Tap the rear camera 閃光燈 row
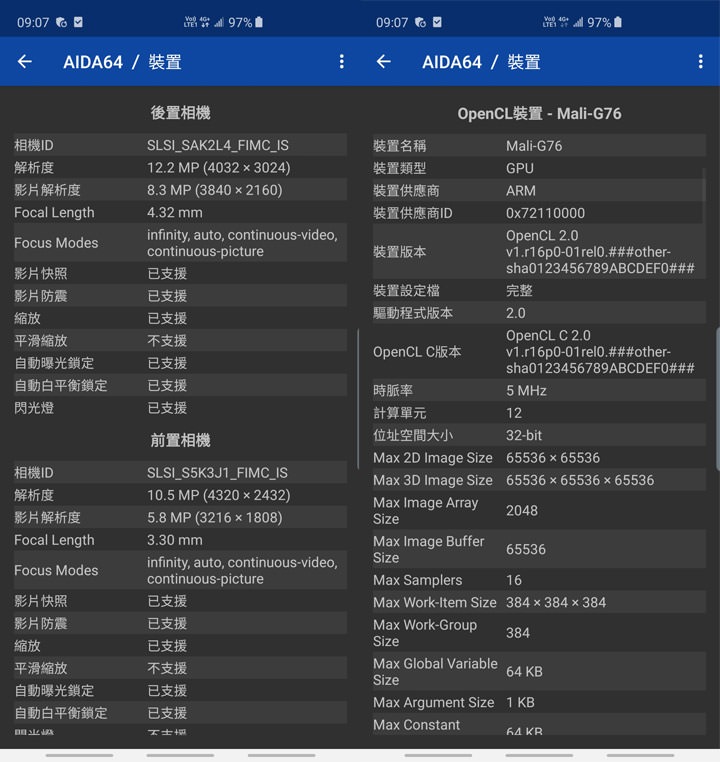The height and width of the screenshot is (762, 720). pyautogui.click(x=180, y=408)
